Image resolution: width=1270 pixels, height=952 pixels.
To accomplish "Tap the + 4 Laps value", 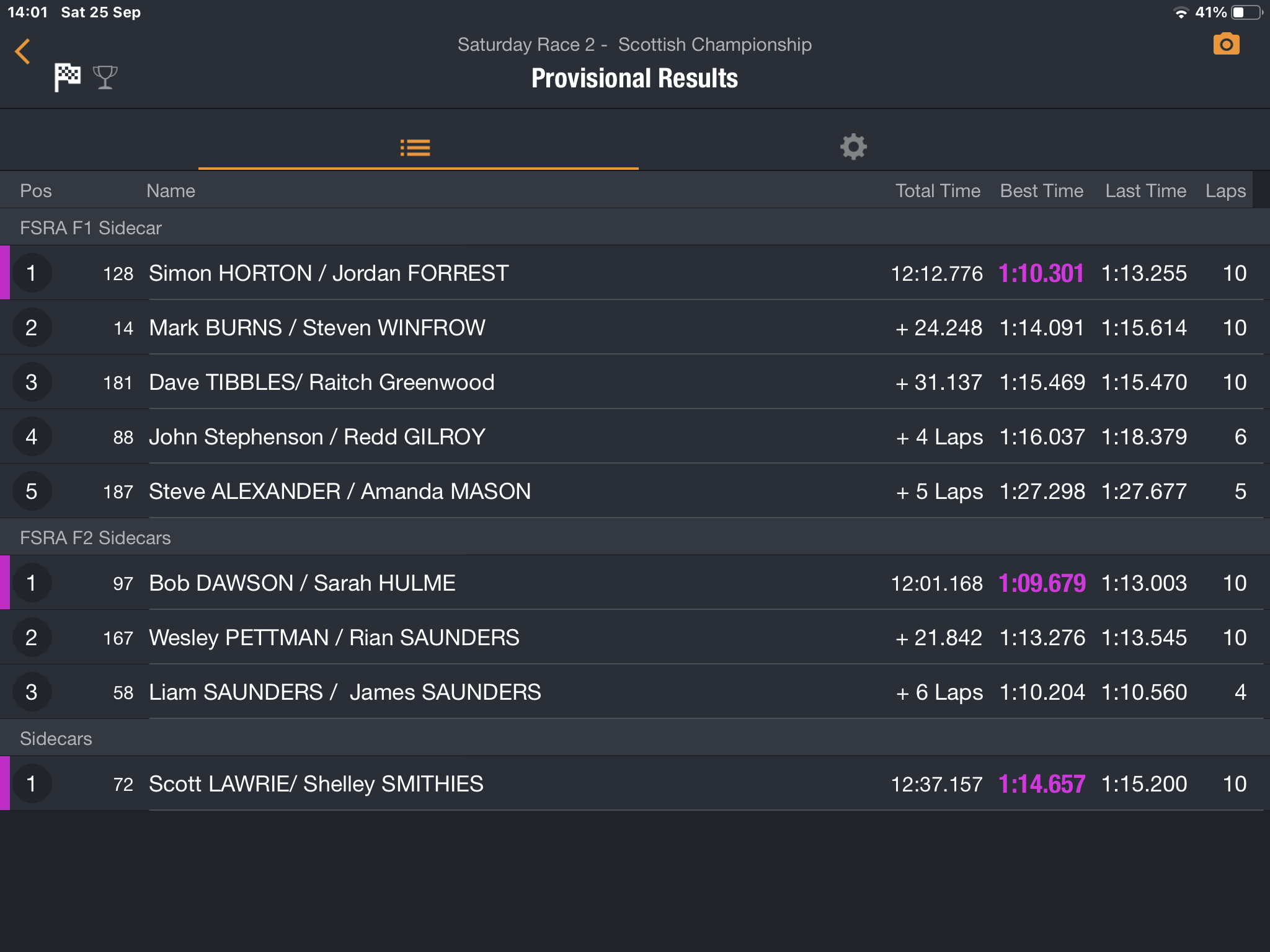I will pos(939,438).
